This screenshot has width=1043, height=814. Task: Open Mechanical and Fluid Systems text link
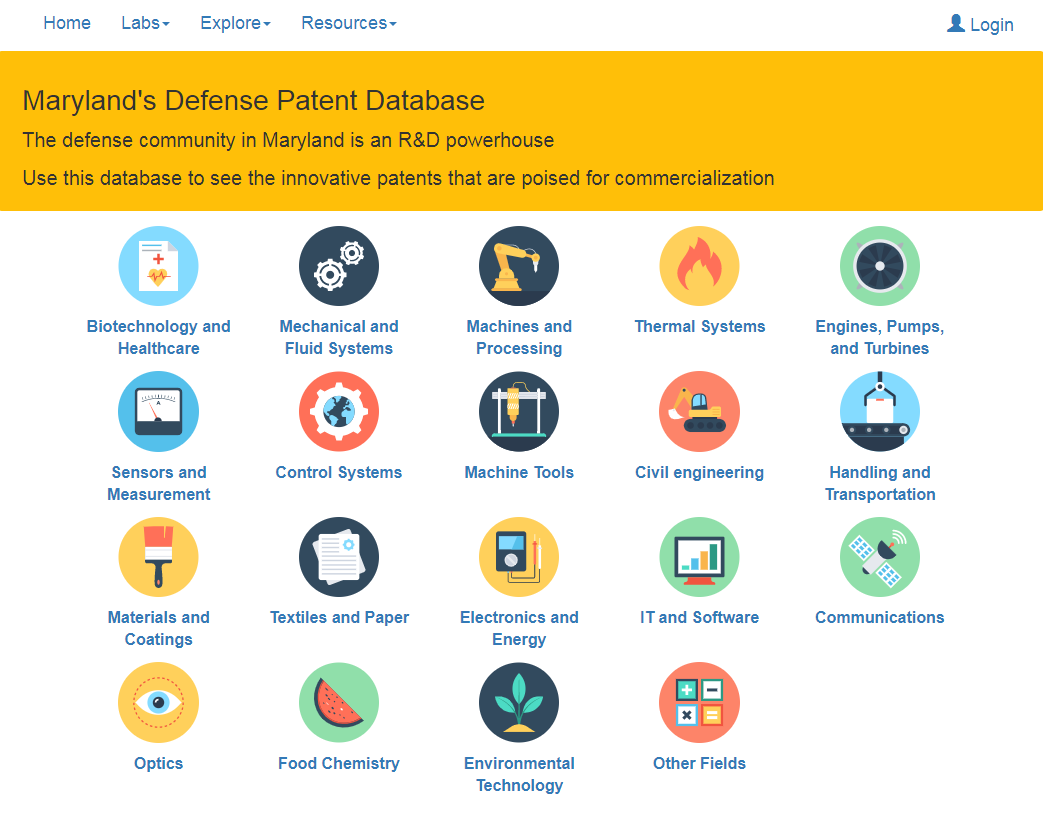click(339, 337)
